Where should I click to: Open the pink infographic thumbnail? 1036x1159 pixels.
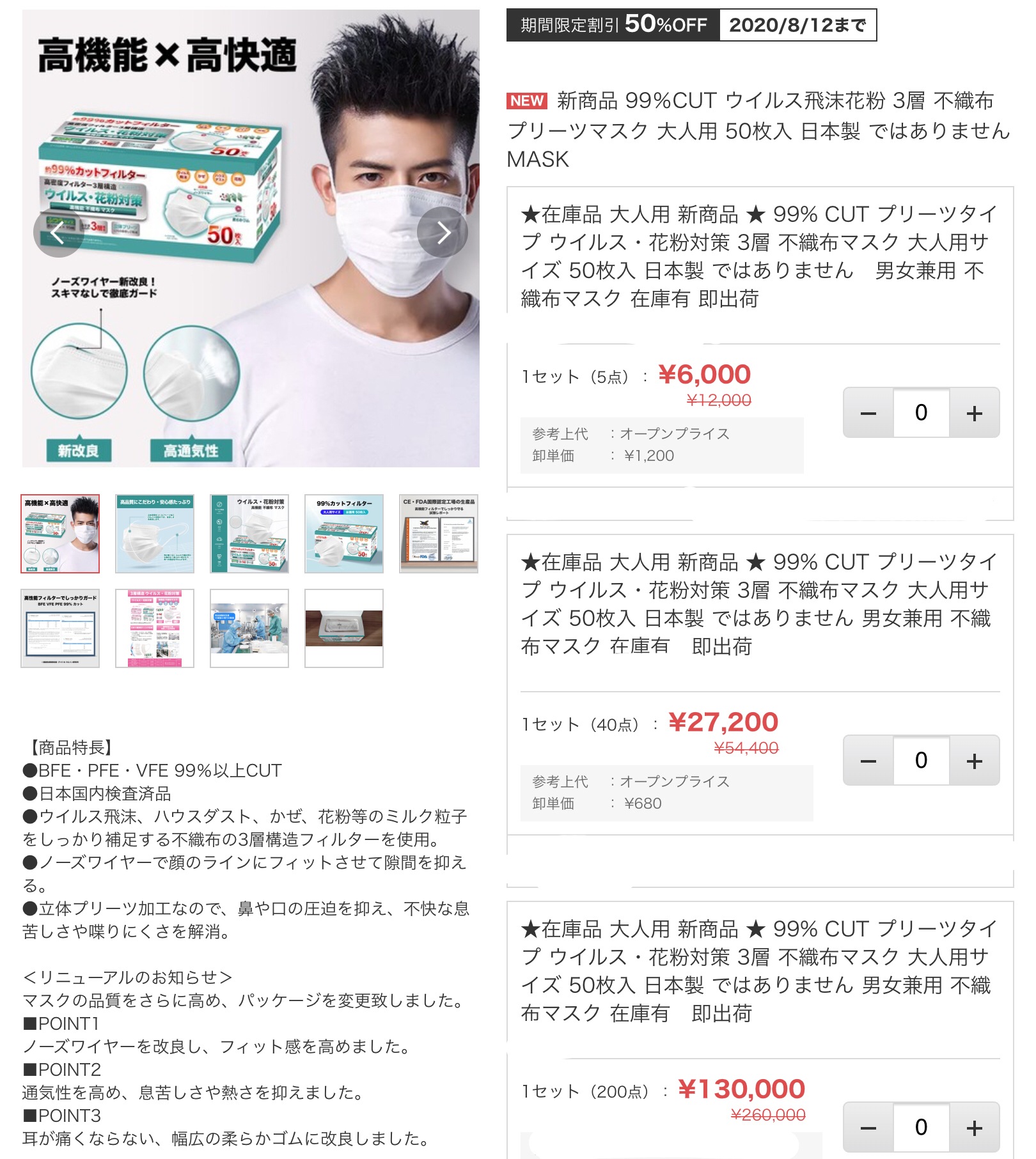click(155, 628)
